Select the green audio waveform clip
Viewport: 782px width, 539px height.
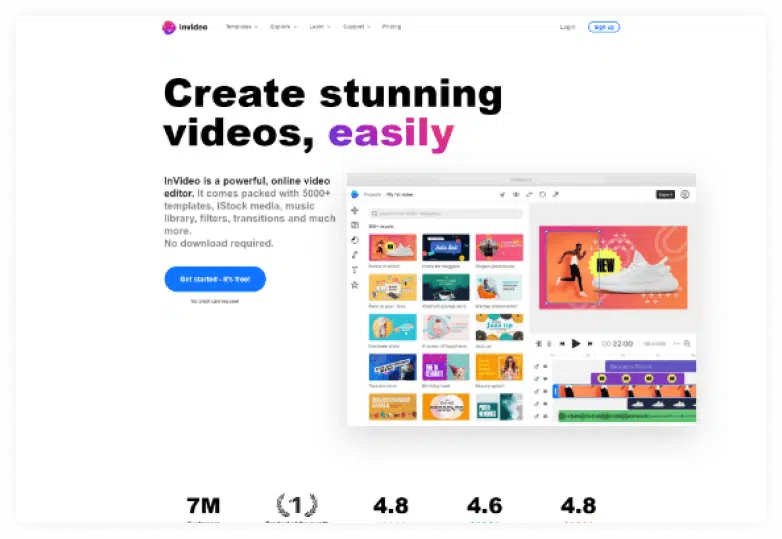click(626, 416)
